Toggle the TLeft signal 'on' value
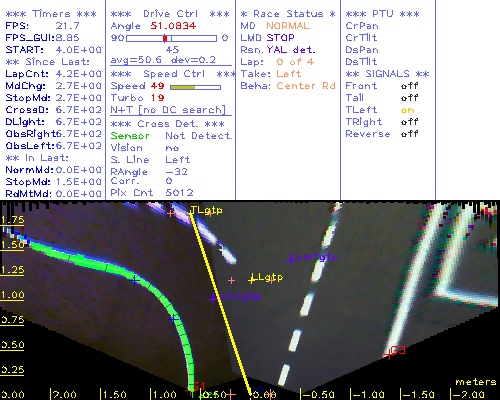 click(x=407, y=110)
